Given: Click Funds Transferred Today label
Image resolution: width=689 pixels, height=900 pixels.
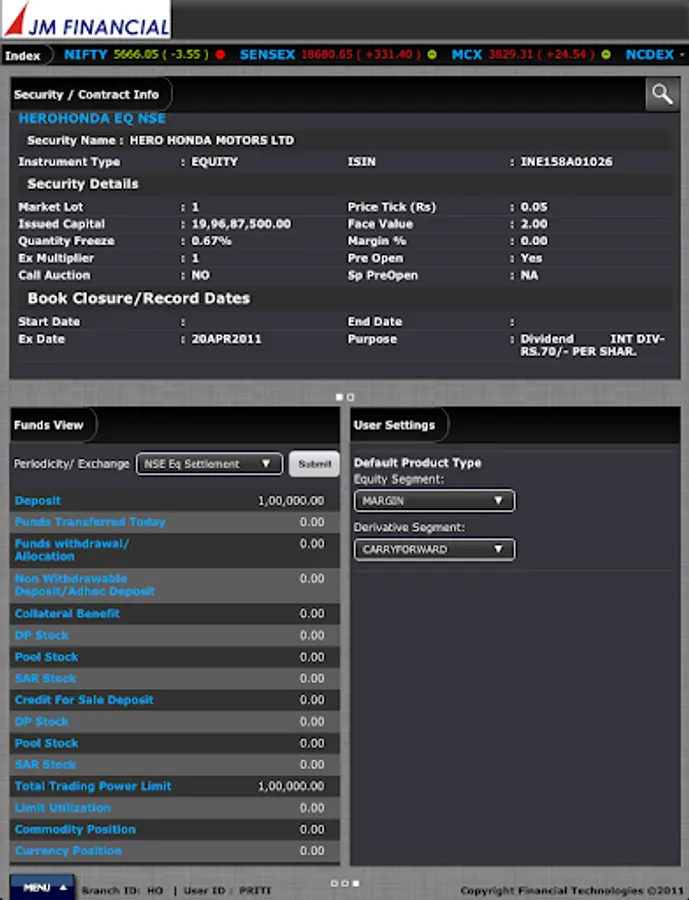Looking at the screenshot, I should coord(90,522).
